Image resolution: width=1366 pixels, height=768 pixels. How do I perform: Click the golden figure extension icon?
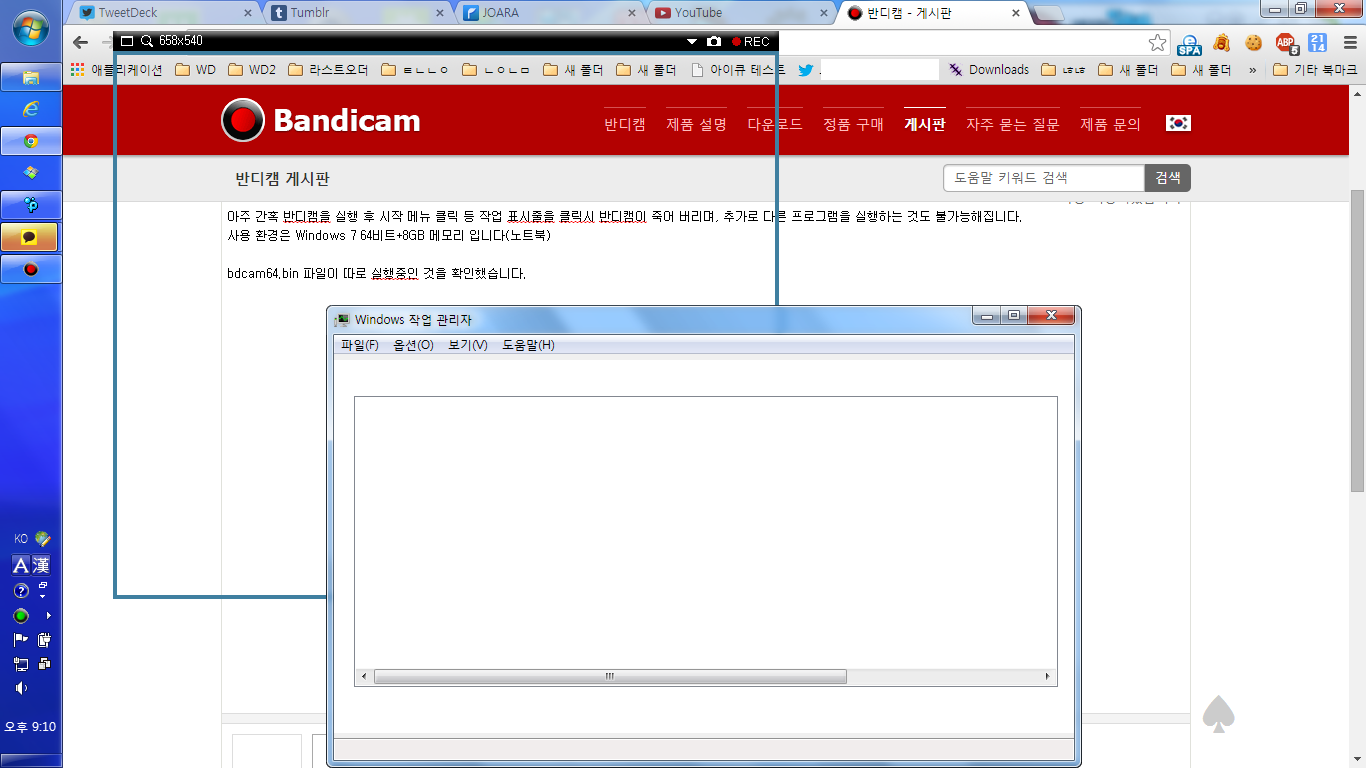[x=1221, y=43]
